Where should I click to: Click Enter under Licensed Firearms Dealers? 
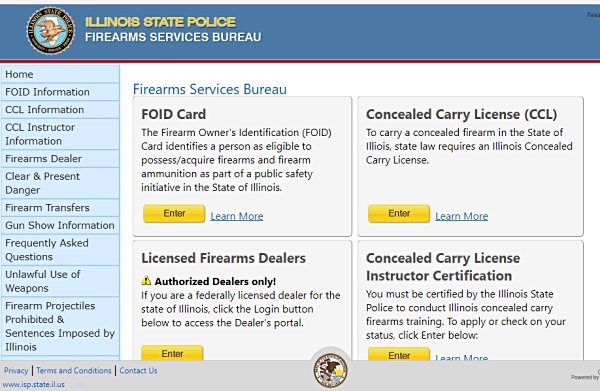click(x=172, y=353)
